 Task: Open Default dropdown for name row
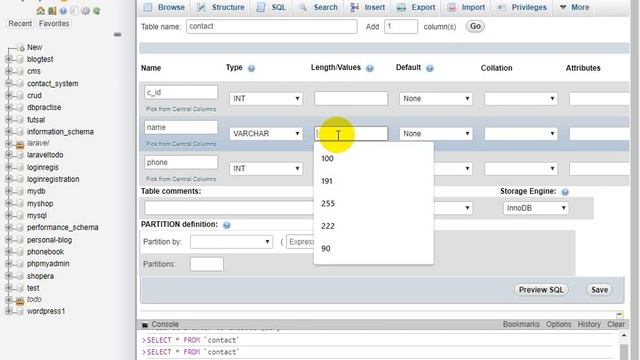(436, 134)
